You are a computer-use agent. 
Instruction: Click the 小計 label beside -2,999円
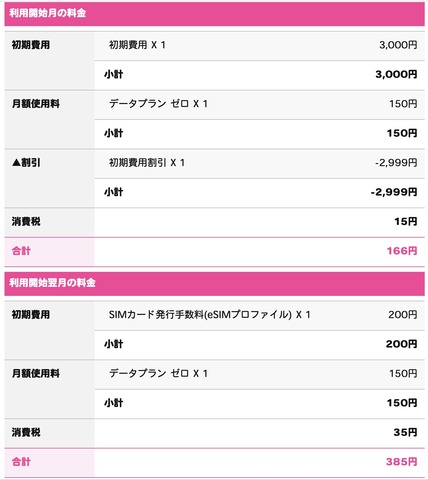[113, 192]
